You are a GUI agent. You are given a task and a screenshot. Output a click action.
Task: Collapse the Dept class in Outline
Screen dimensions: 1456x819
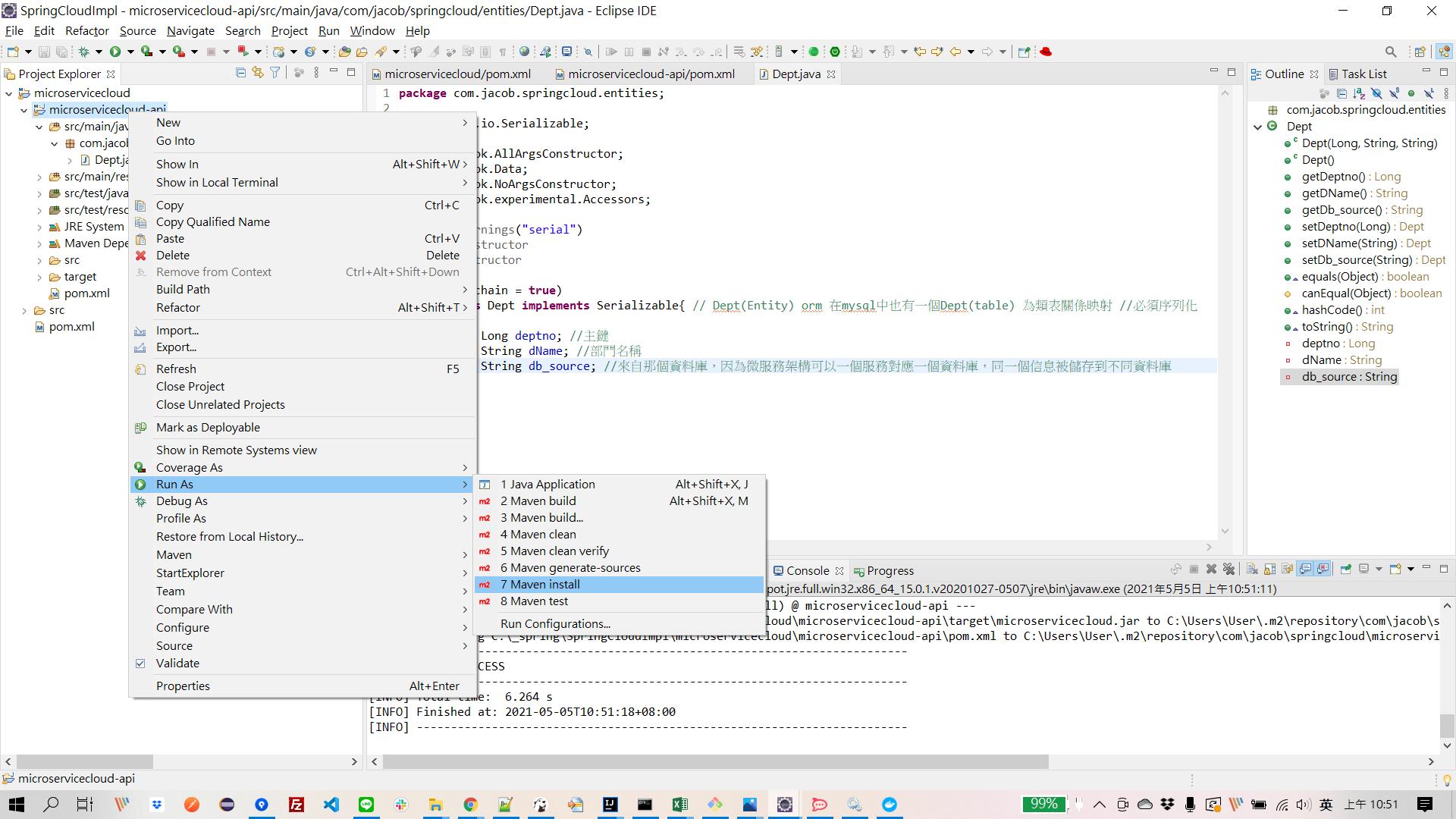click(1258, 127)
